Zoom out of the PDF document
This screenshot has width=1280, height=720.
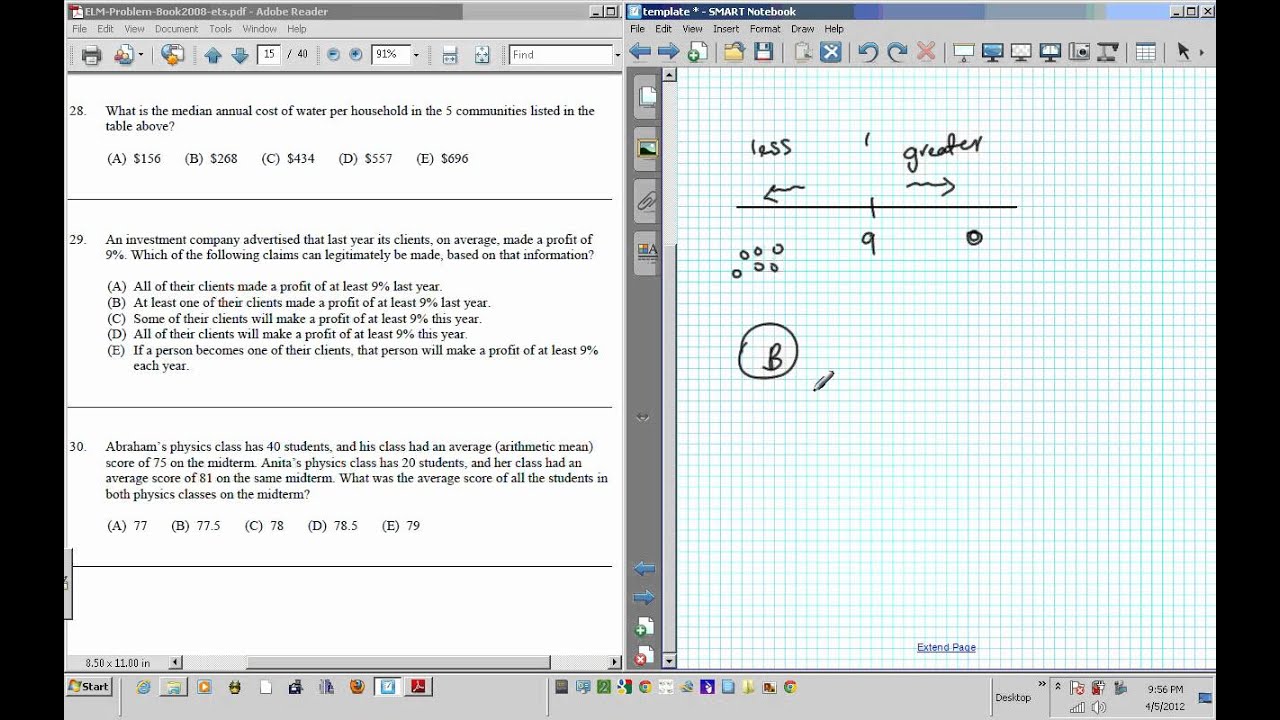click(333, 55)
